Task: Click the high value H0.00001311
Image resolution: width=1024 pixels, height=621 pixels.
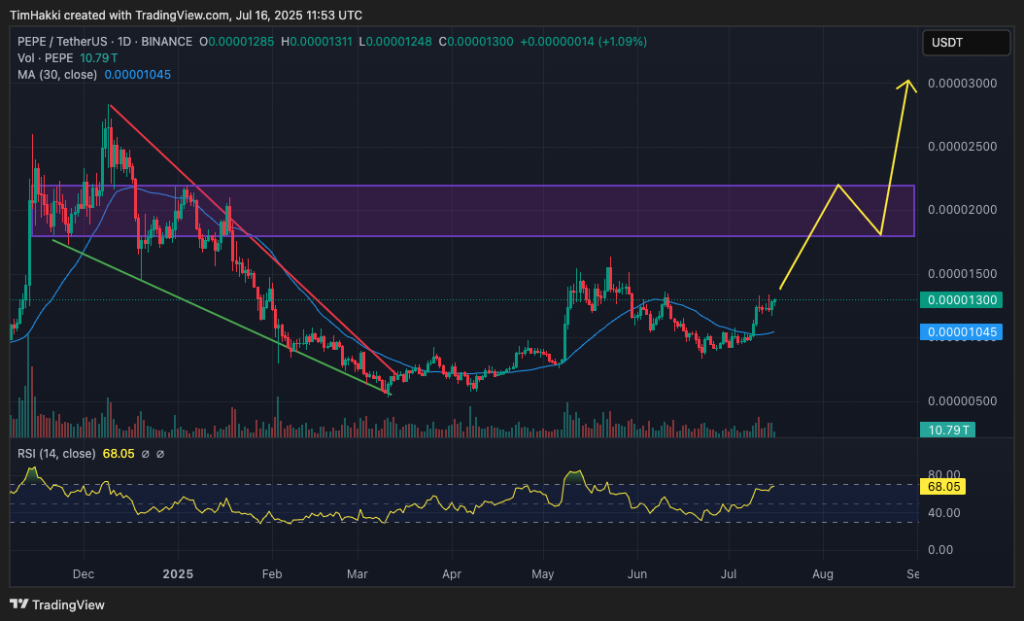Action: pos(317,42)
